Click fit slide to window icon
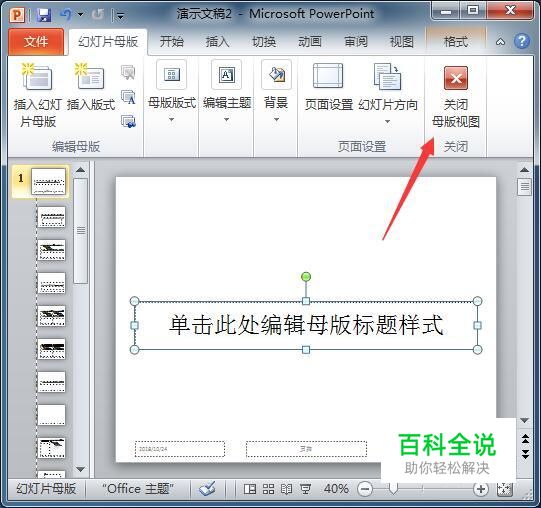Screen dimensions: 541x508 [x=505, y=489]
